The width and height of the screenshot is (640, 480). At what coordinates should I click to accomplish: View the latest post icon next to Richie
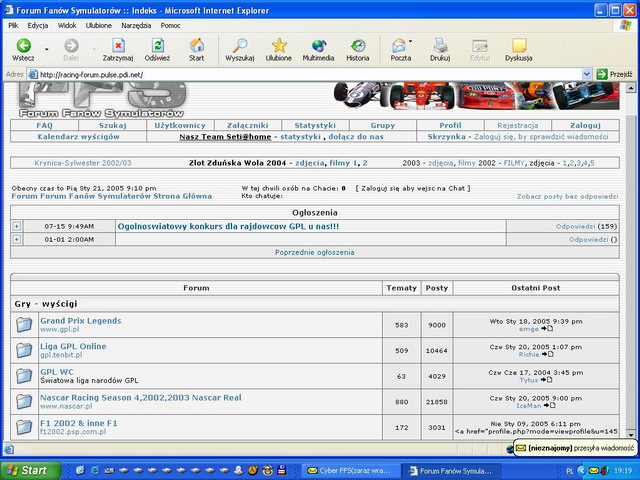pyautogui.click(x=547, y=354)
